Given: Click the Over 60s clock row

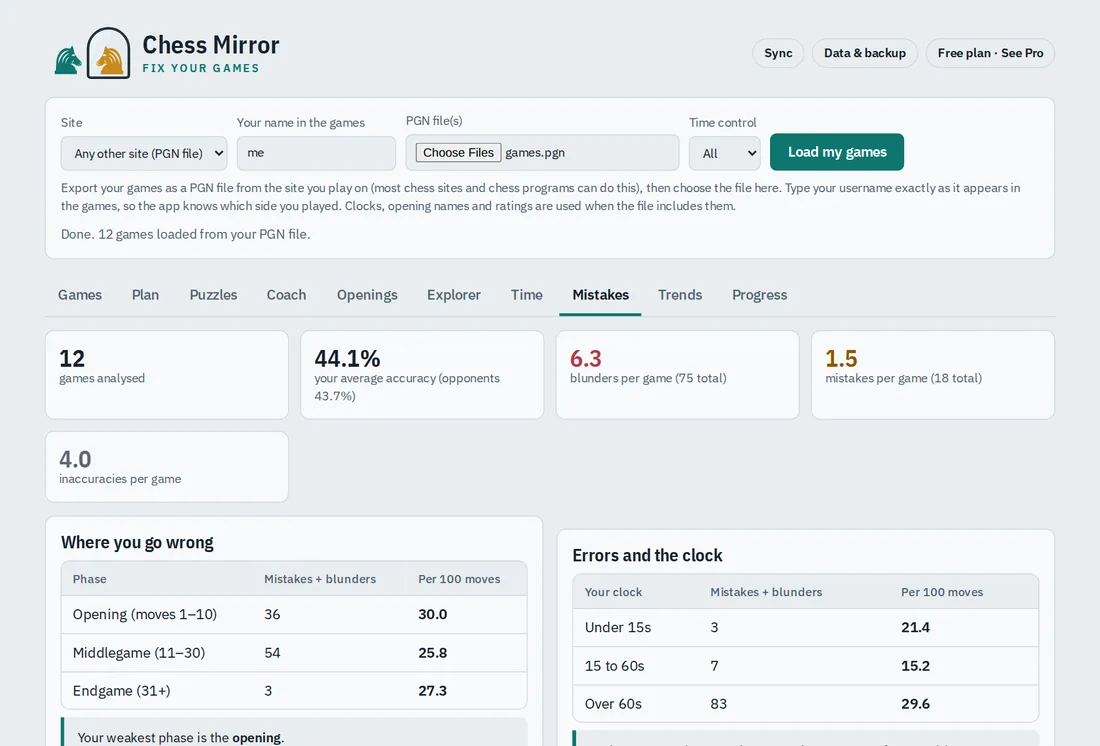Looking at the screenshot, I should [x=805, y=704].
